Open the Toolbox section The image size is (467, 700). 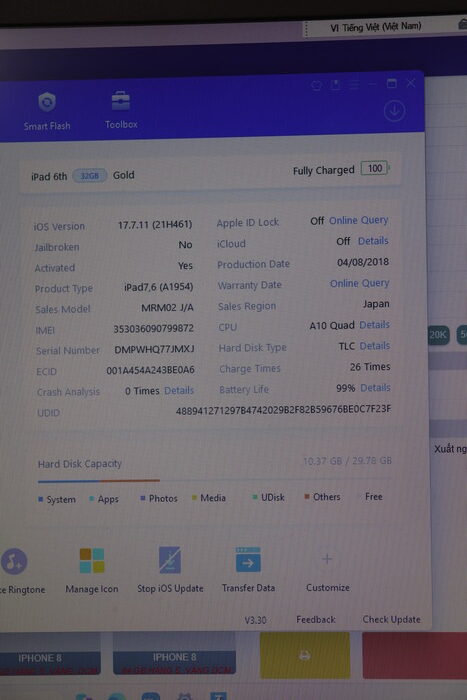click(121, 110)
